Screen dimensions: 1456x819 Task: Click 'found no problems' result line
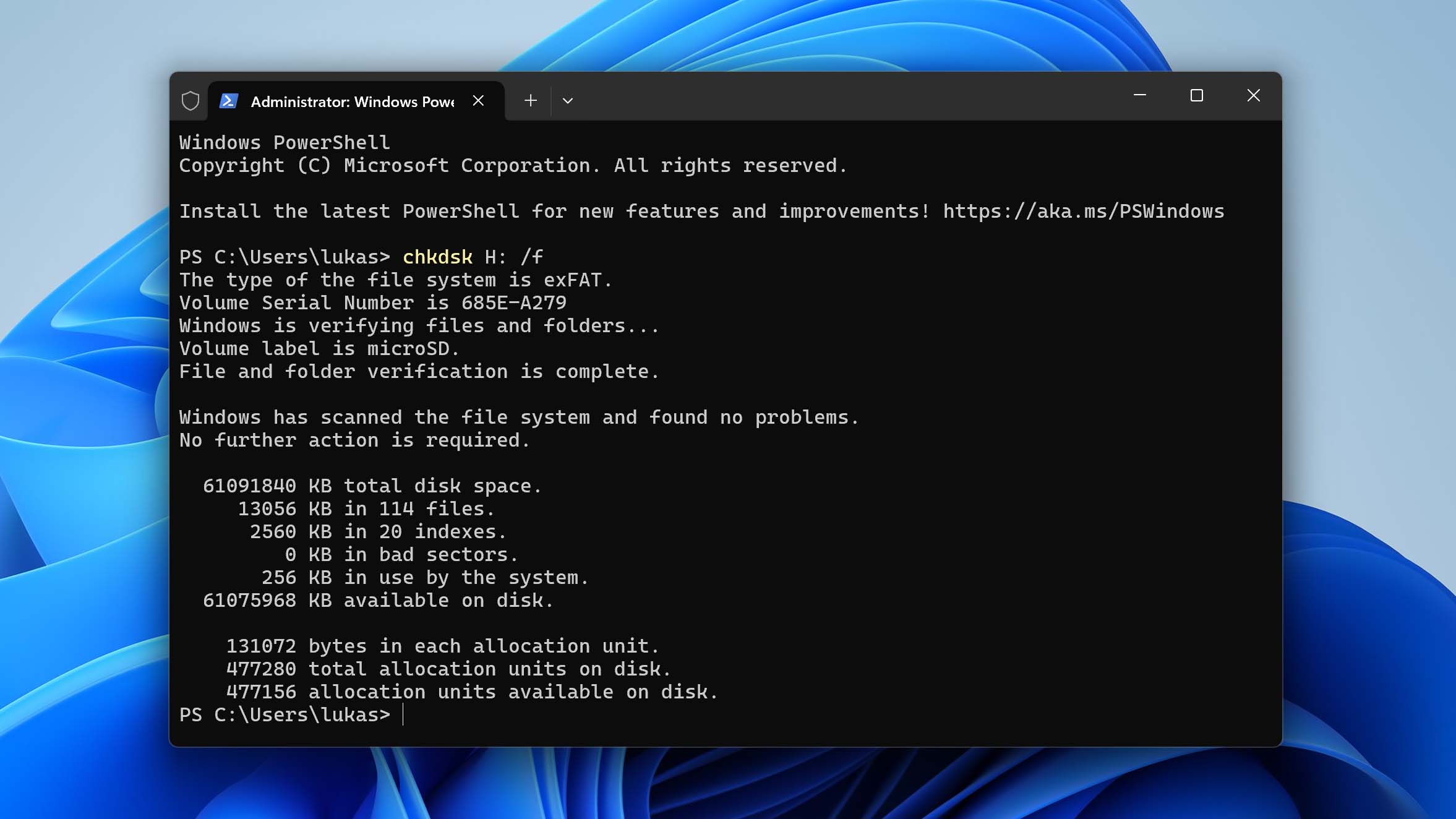[520, 418]
